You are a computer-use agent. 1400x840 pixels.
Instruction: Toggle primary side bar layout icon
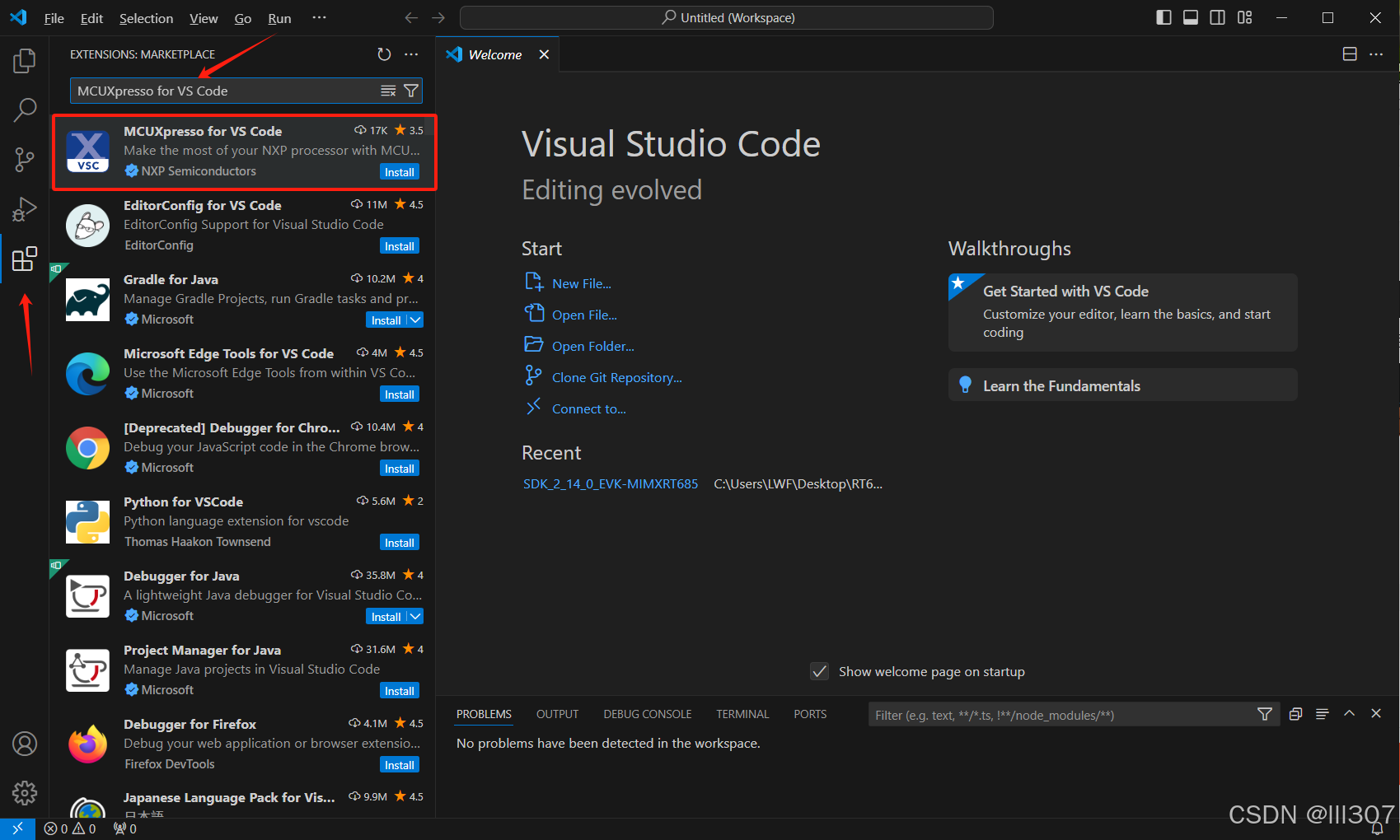click(1164, 17)
